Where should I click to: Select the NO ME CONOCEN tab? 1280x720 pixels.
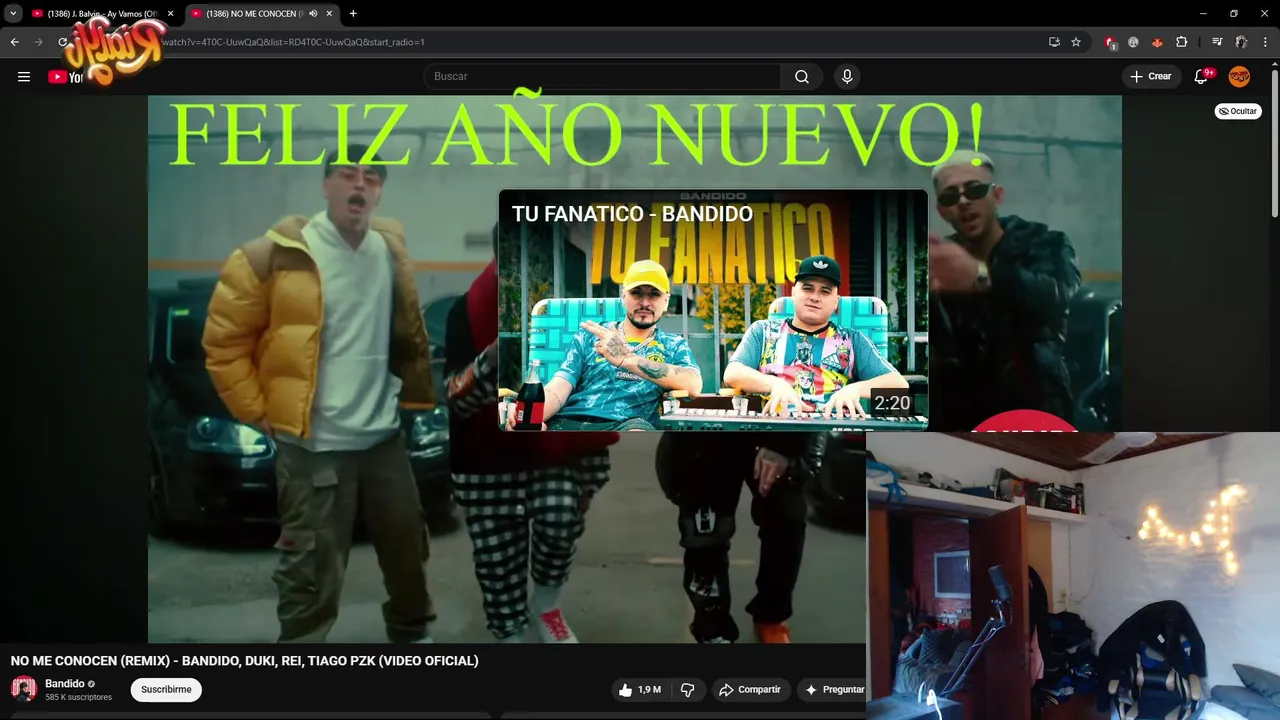tap(255, 14)
